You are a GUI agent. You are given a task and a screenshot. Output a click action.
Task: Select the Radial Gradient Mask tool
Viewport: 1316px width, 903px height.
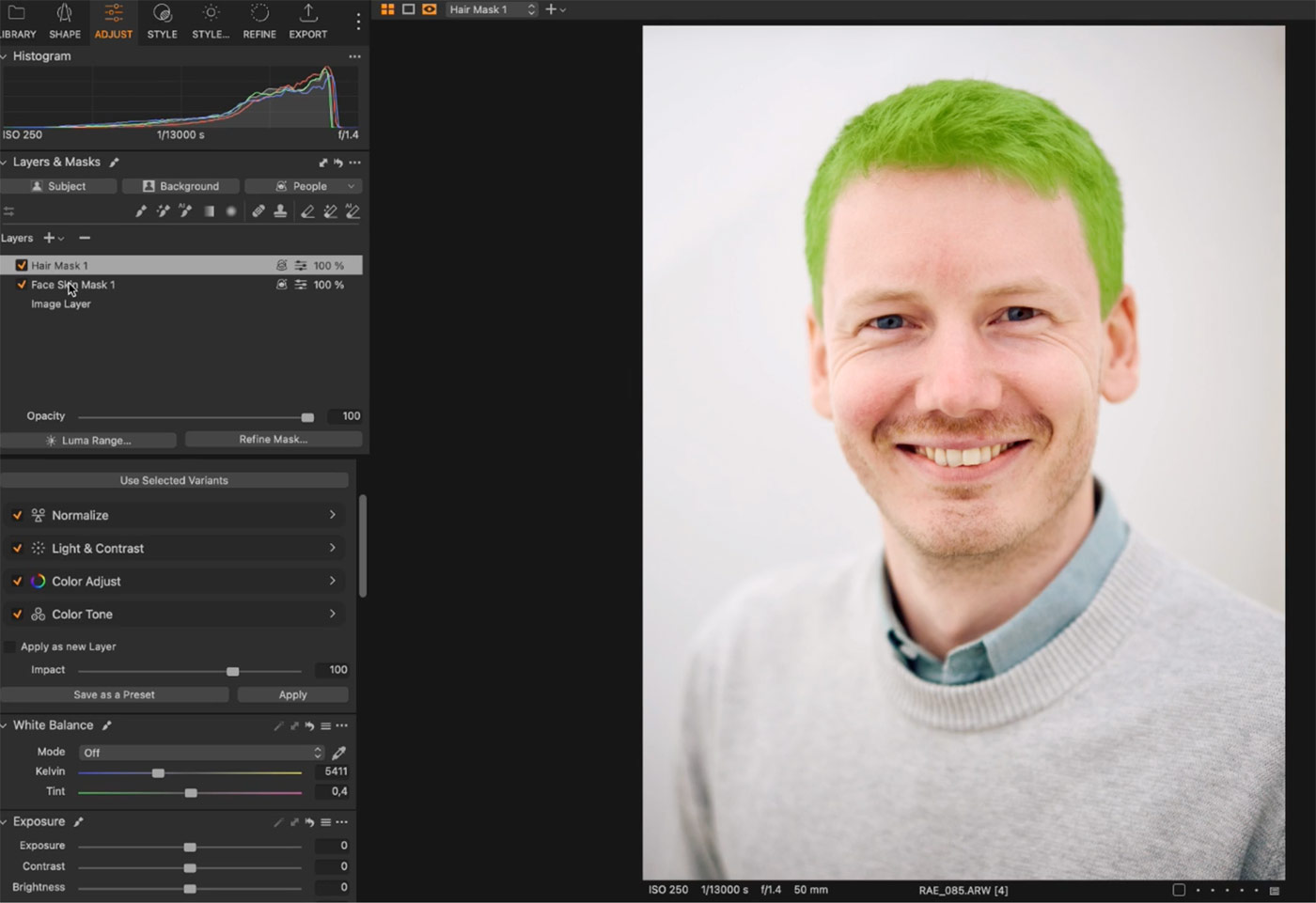[x=231, y=211]
